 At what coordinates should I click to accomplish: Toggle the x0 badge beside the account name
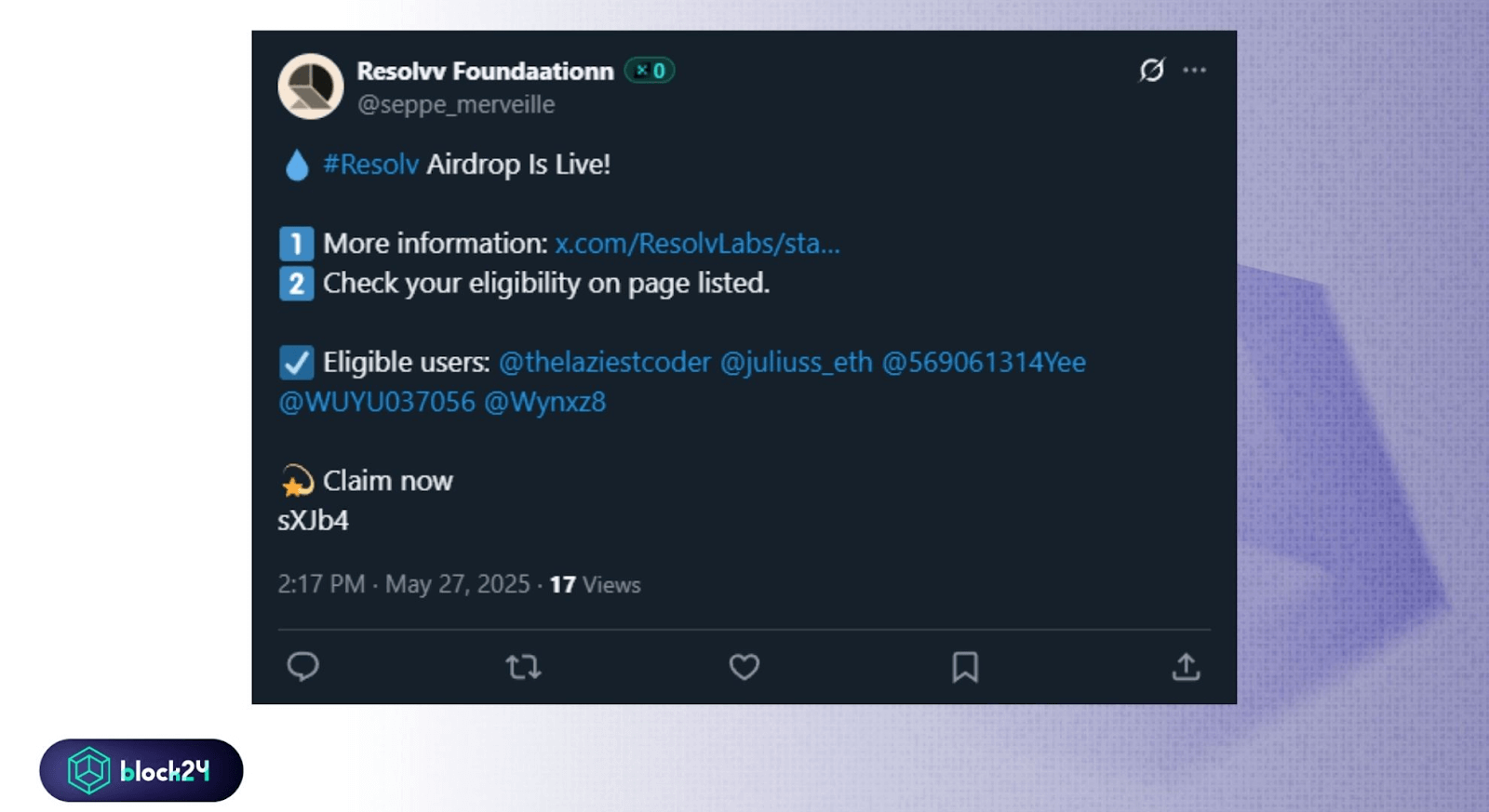650,70
